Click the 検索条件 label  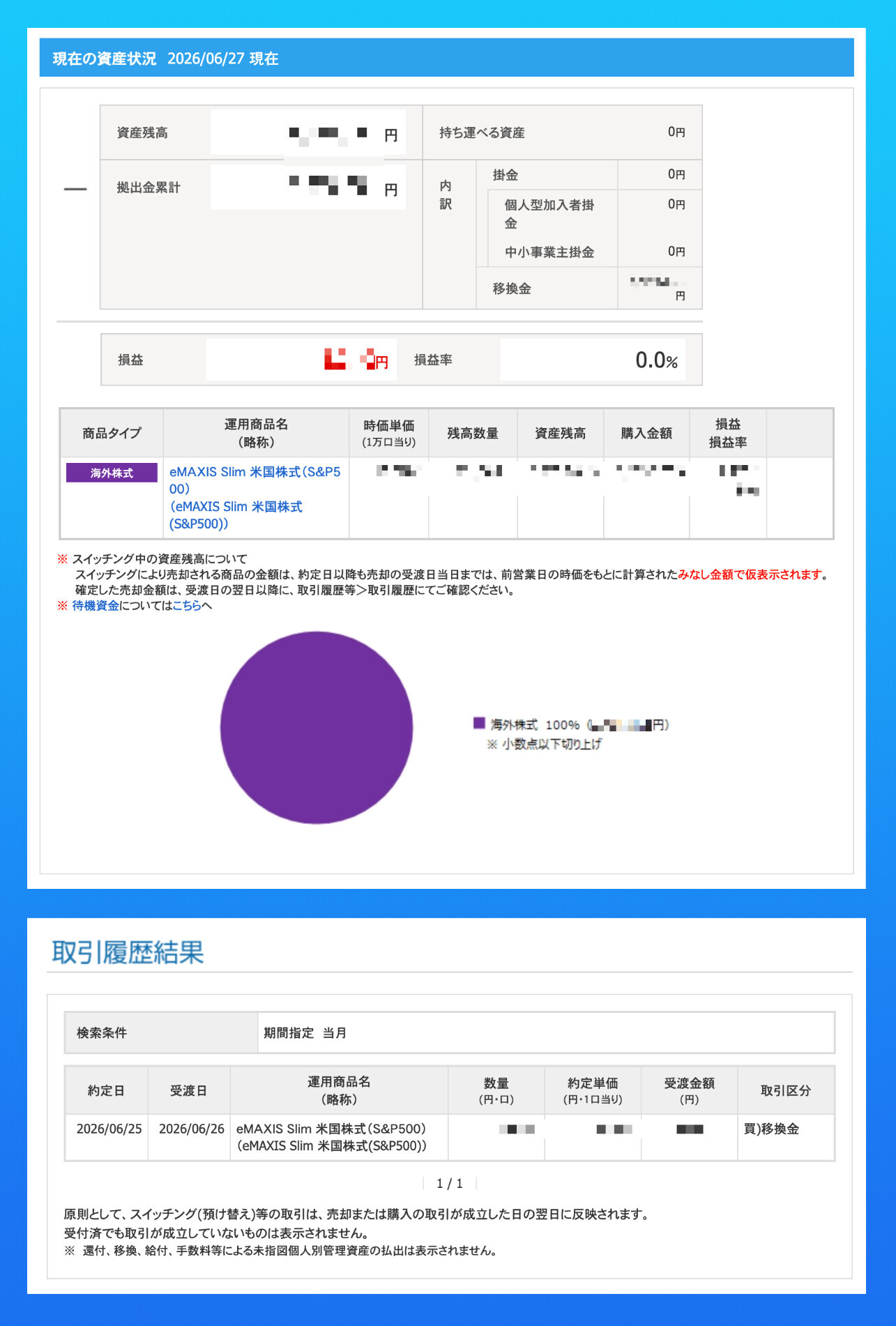pos(102,1032)
